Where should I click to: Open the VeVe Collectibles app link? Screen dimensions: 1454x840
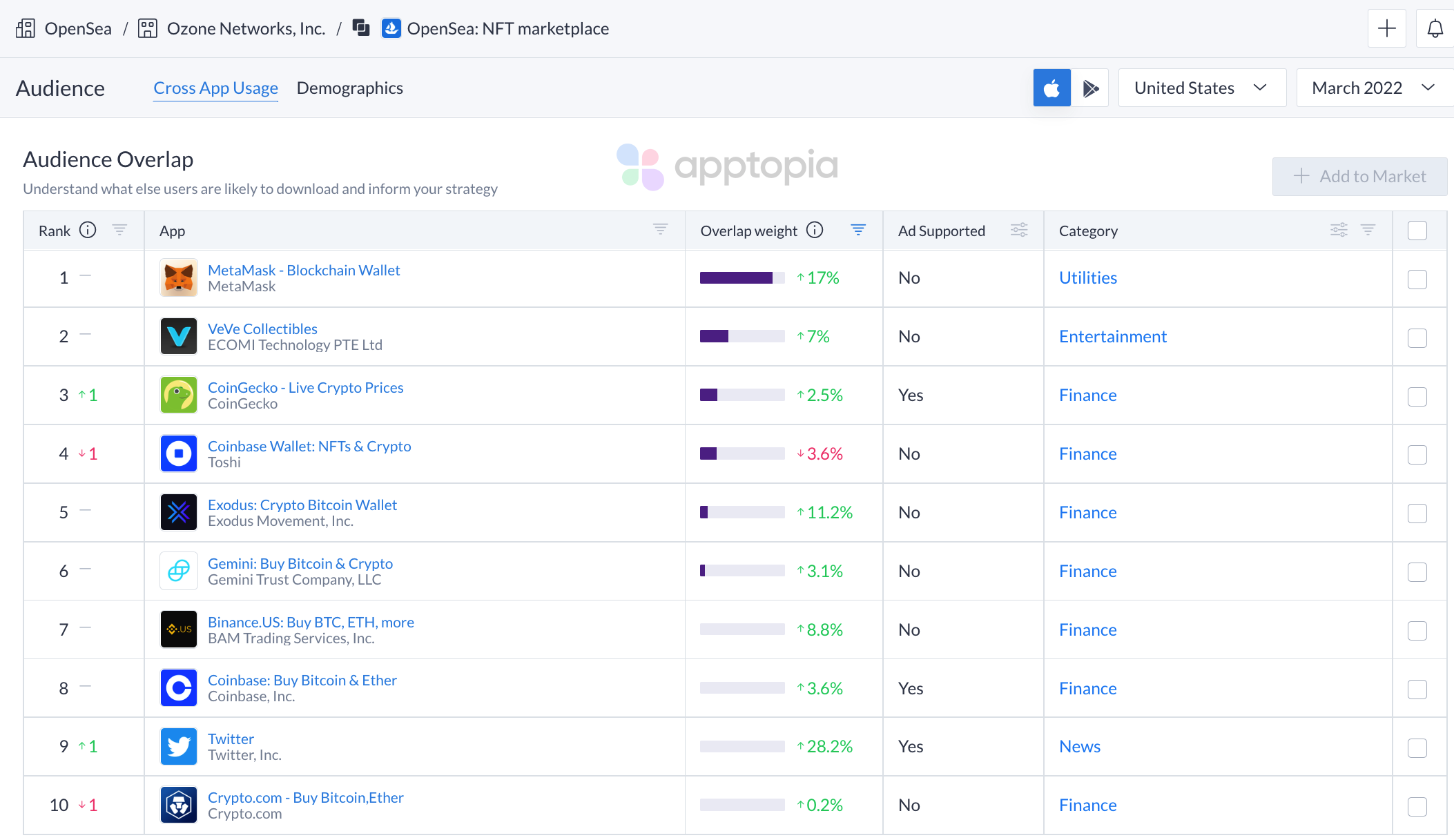pos(262,328)
